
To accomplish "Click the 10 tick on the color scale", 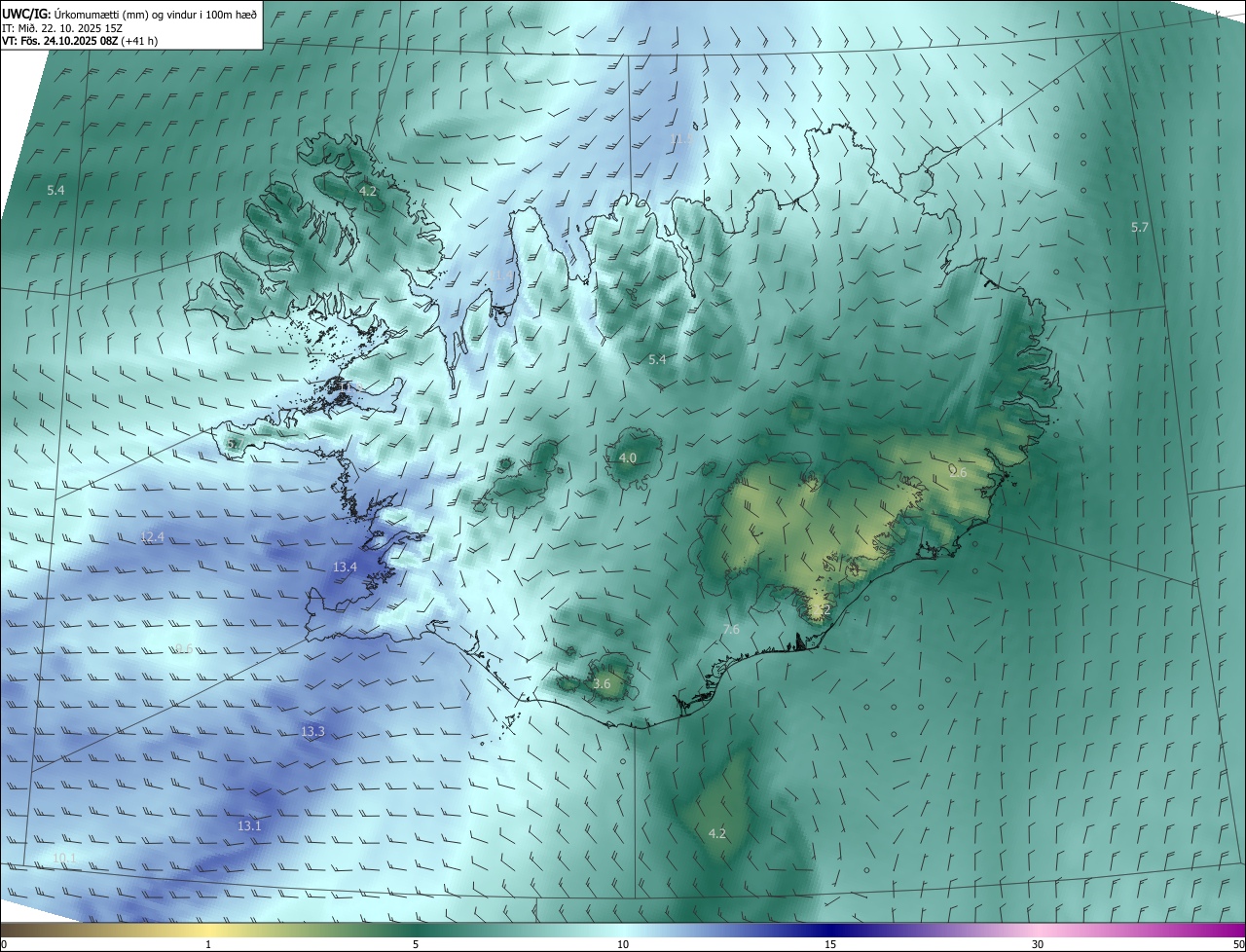I will (623, 945).
